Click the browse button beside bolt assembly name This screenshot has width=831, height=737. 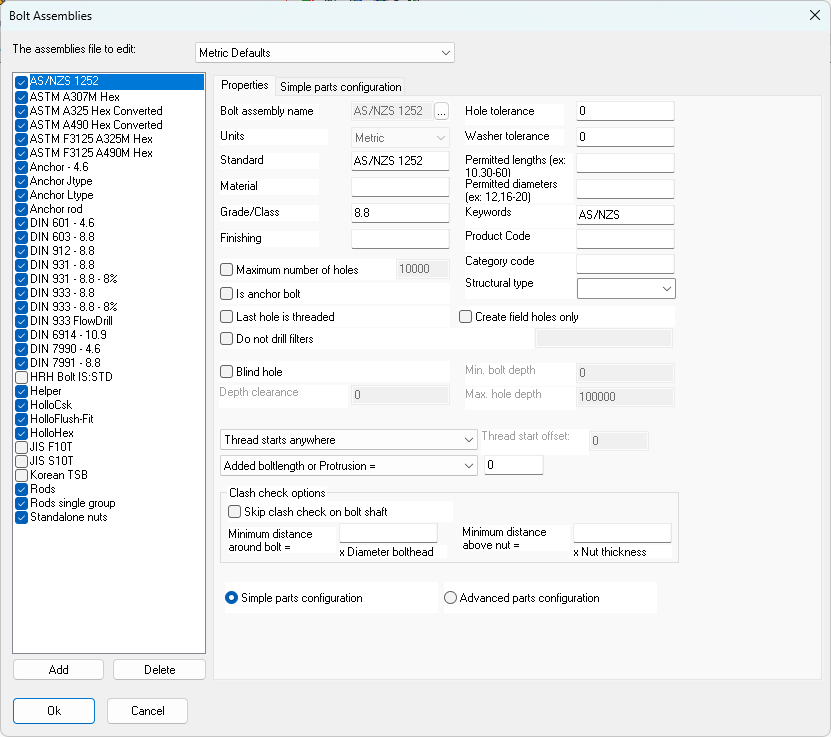point(441,112)
